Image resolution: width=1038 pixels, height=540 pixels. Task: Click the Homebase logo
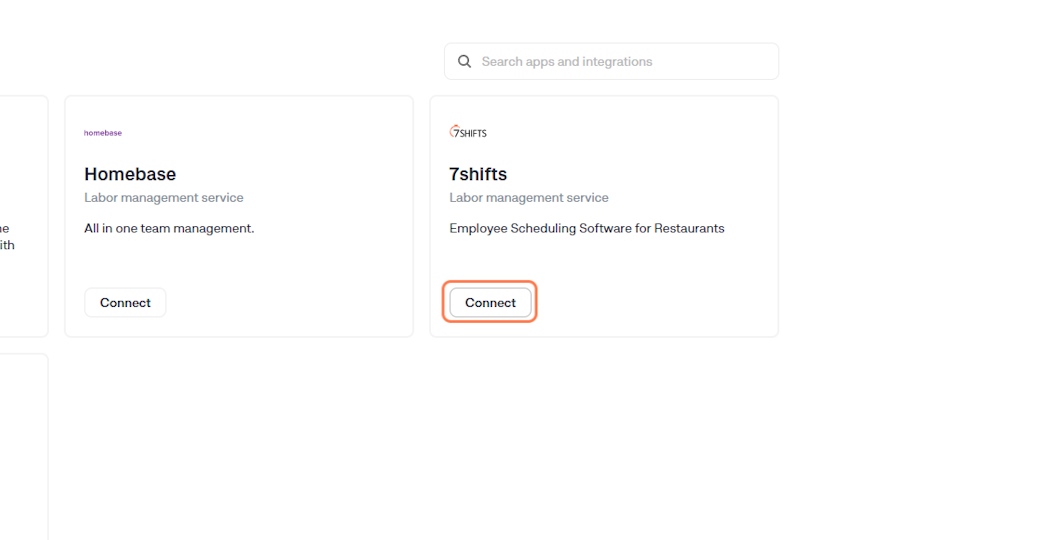point(103,133)
